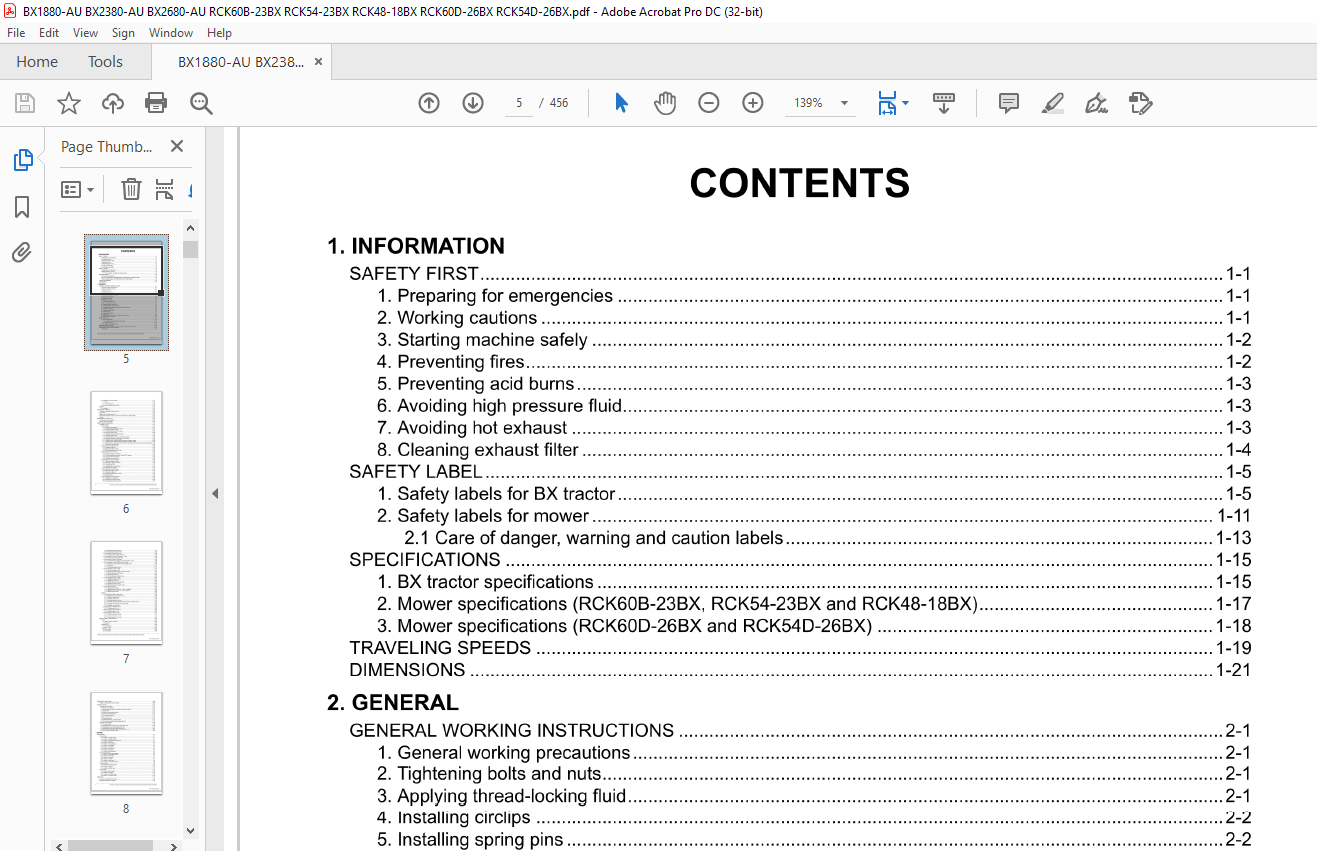Close the Page Thumbnails panel
This screenshot has width=1317, height=851.
[177, 146]
